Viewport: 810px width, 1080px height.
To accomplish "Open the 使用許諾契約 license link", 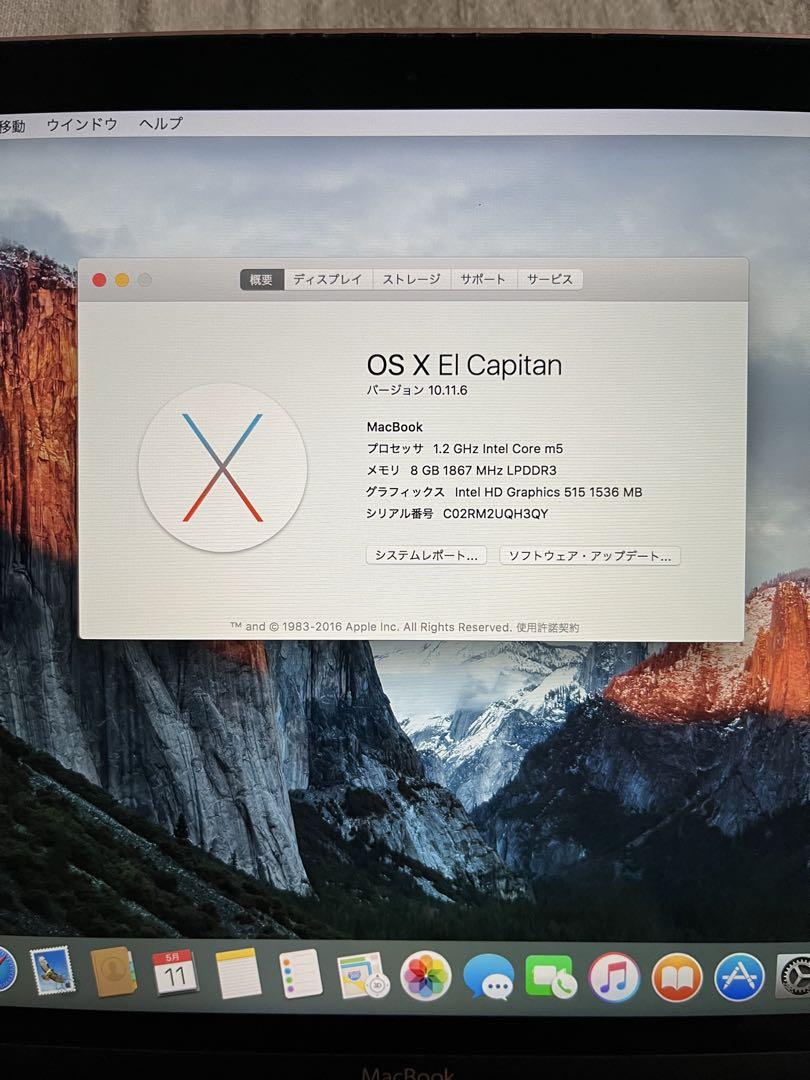I will [x=548, y=627].
